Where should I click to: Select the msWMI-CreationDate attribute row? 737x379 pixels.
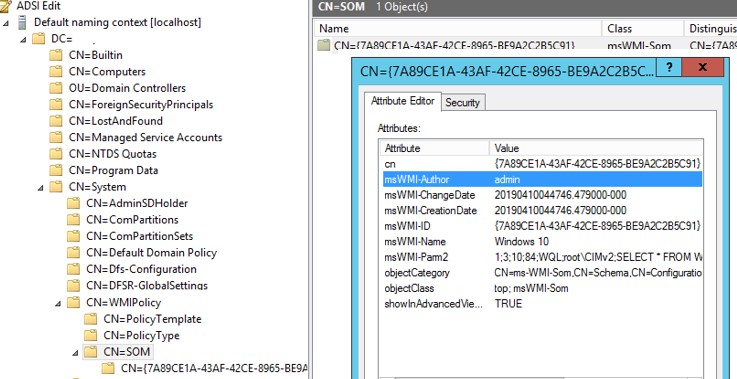[542, 211]
